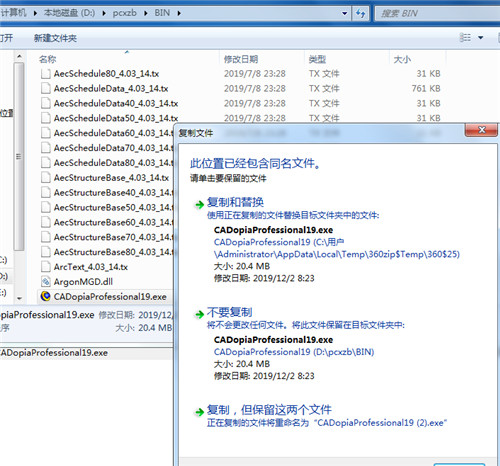The width and height of the screenshot is (500, 466).
Task: Select ArcText_4.03_14.tx file
Action: (x=91, y=267)
